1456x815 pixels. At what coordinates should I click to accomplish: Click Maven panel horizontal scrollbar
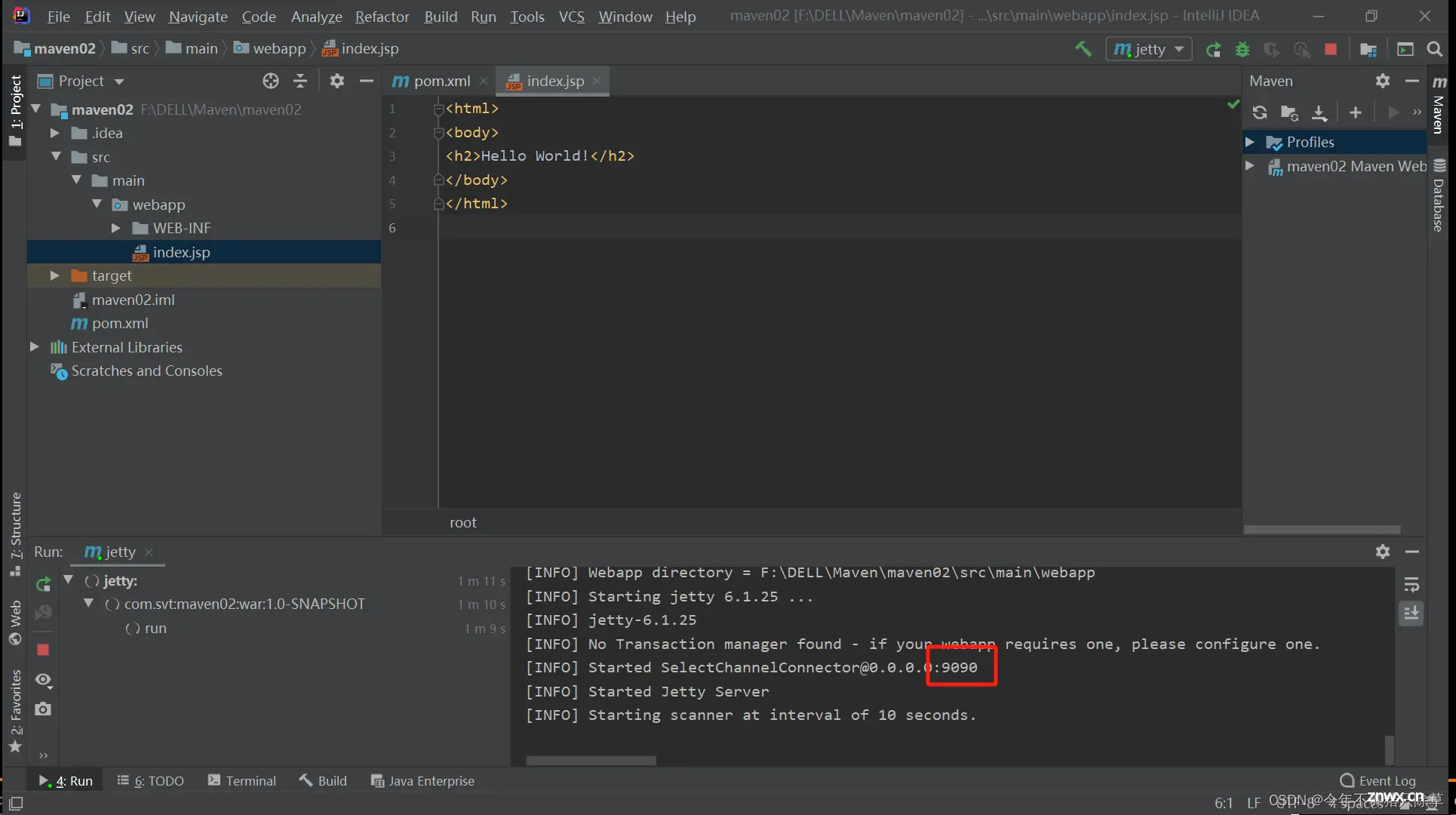(x=1322, y=530)
